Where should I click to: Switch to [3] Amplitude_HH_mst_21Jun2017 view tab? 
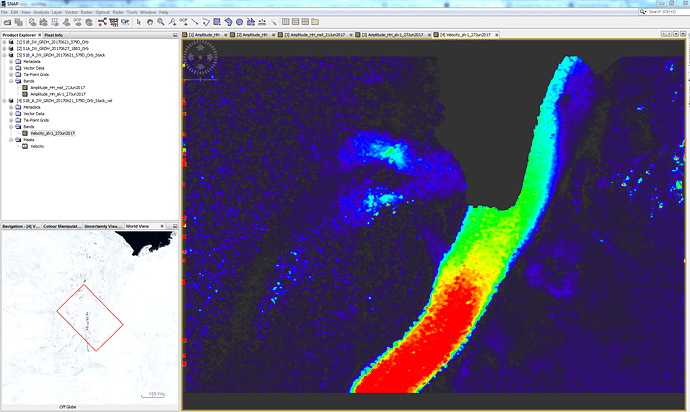[315, 35]
